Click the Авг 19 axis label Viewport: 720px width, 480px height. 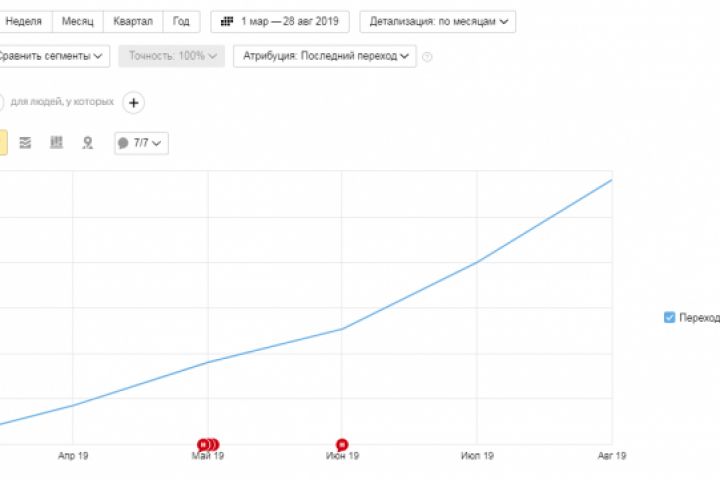(612, 456)
